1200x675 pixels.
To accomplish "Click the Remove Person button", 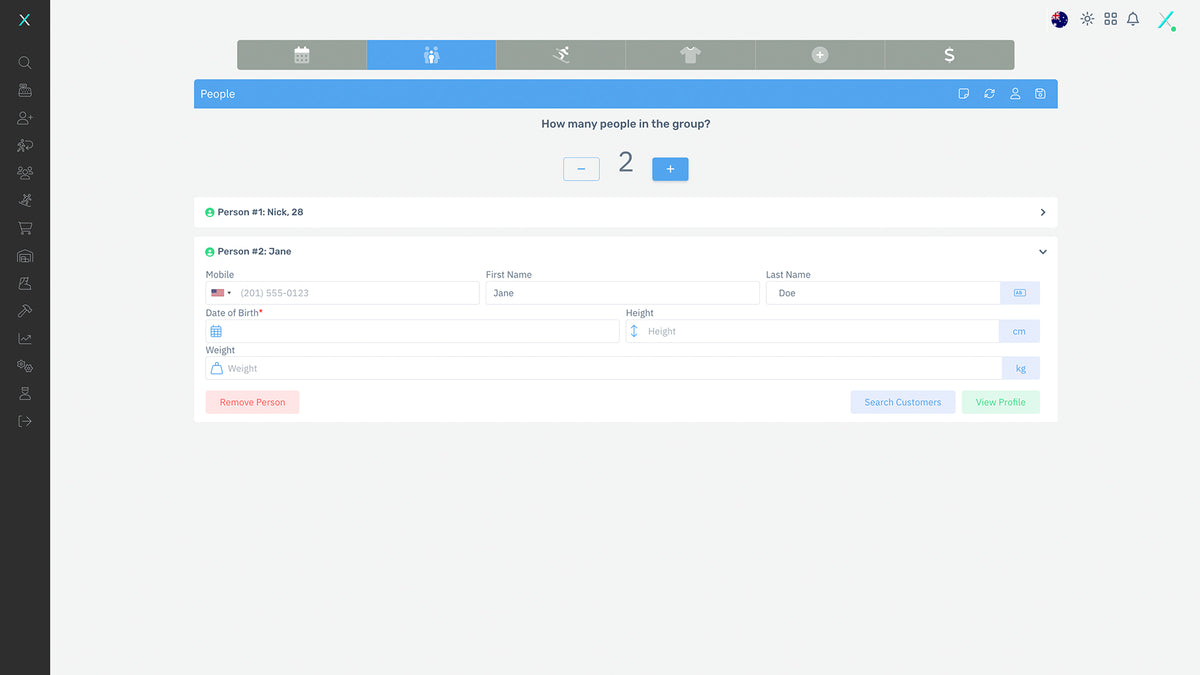I will point(252,402).
